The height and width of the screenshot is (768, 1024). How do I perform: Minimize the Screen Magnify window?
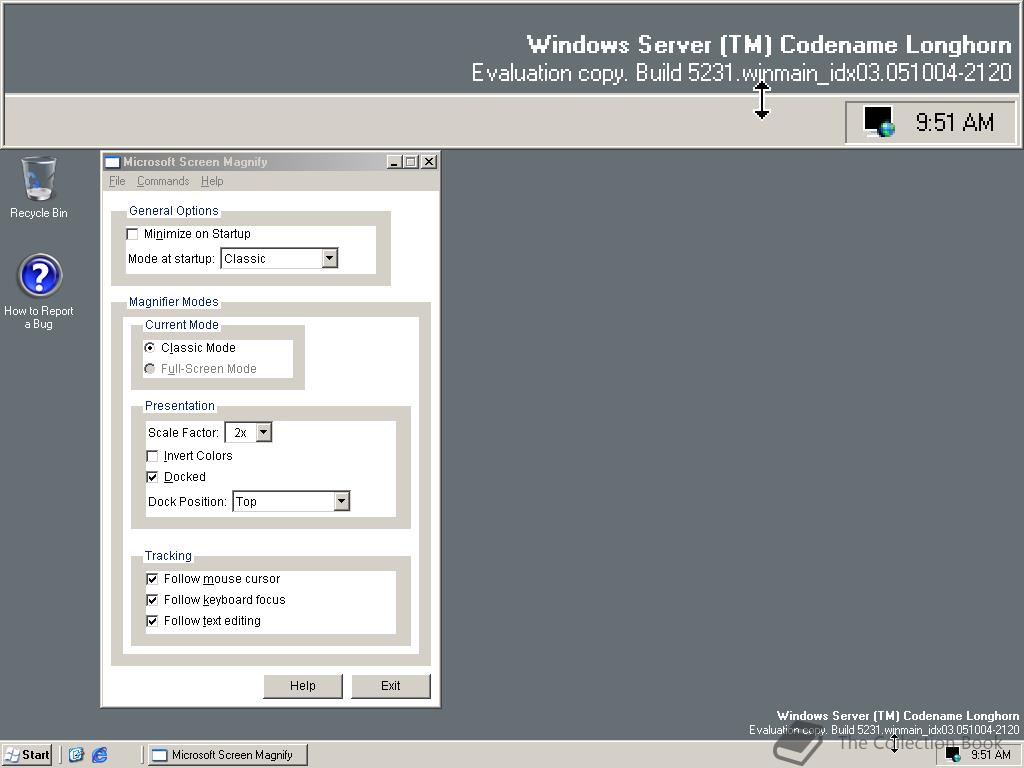393,162
